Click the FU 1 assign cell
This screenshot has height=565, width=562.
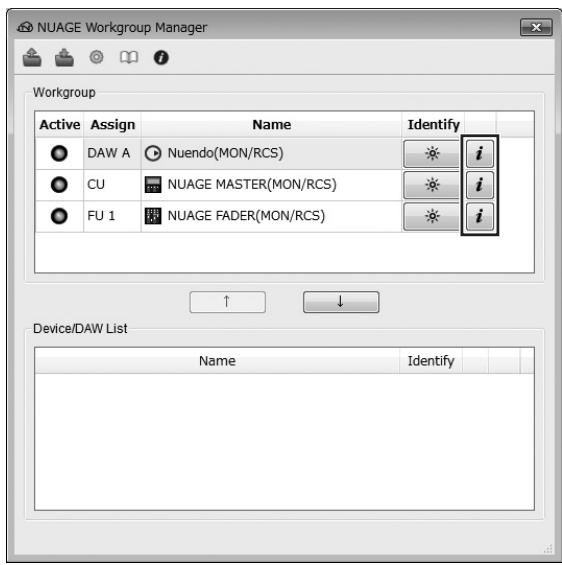pyautogui.click(x=112, y=216)
